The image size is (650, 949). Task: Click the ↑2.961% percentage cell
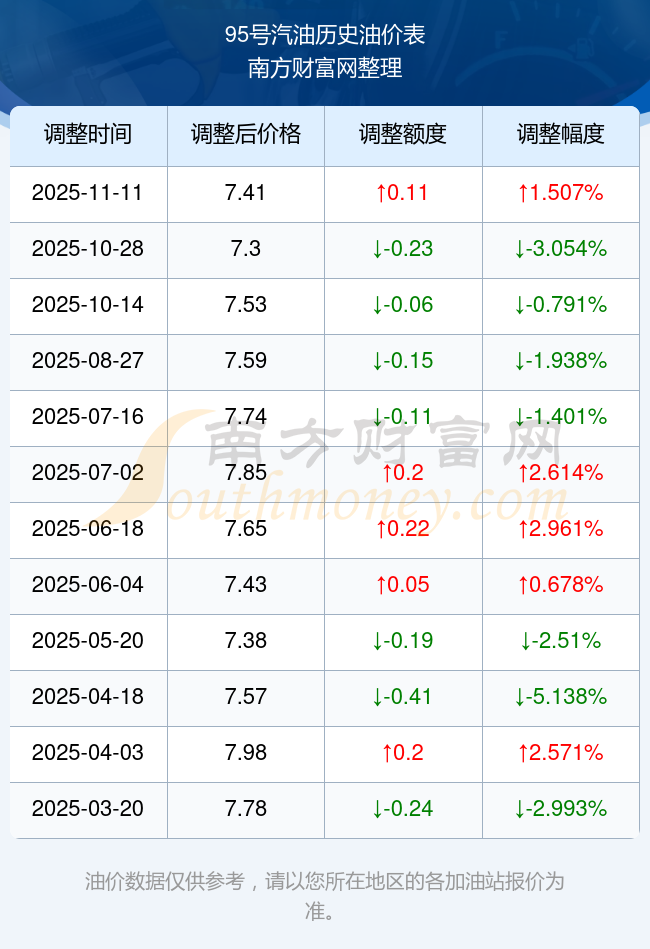[560, 529]
